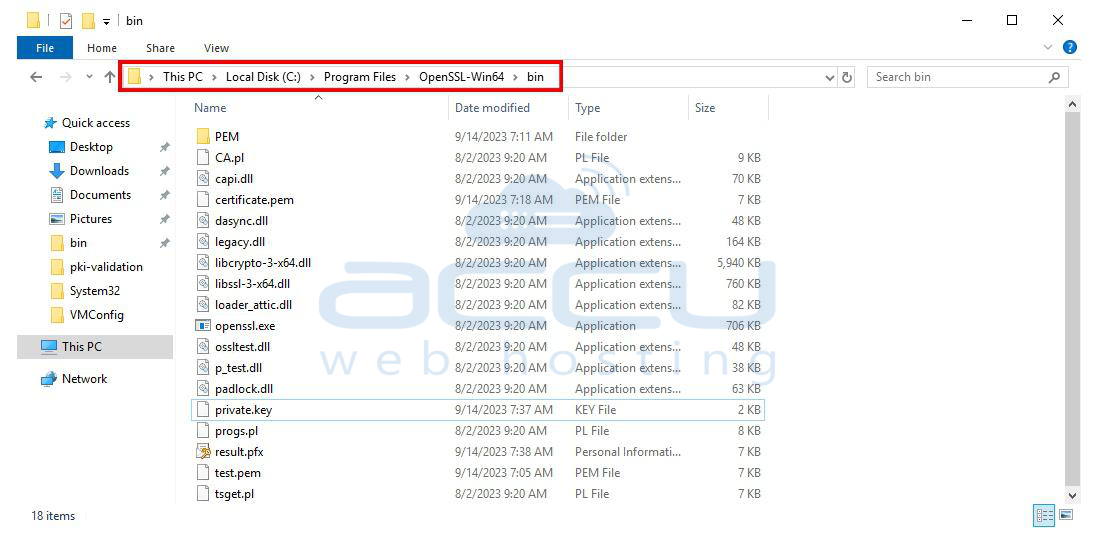
Task: Go up one folder level arrow
Action: click(x=110, y=77)
